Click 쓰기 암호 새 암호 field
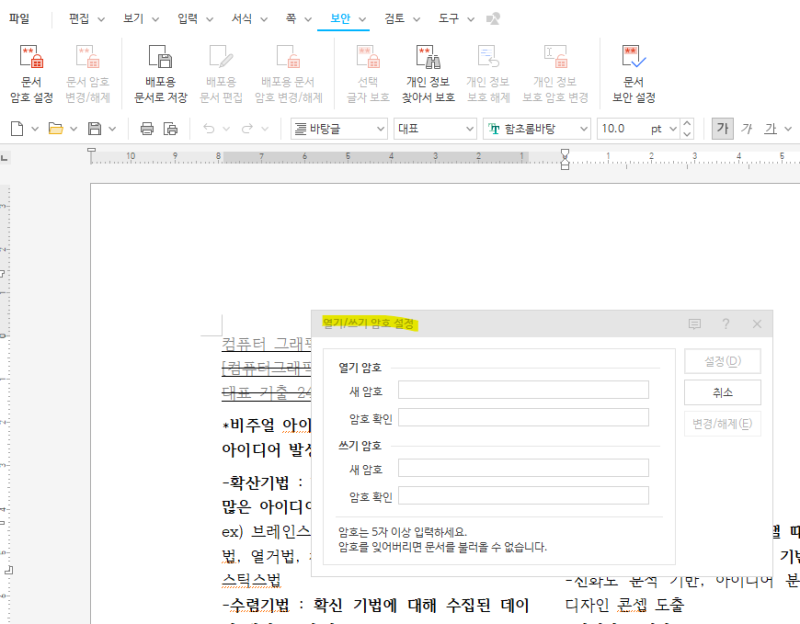800x624 pixels. (523, 468)
